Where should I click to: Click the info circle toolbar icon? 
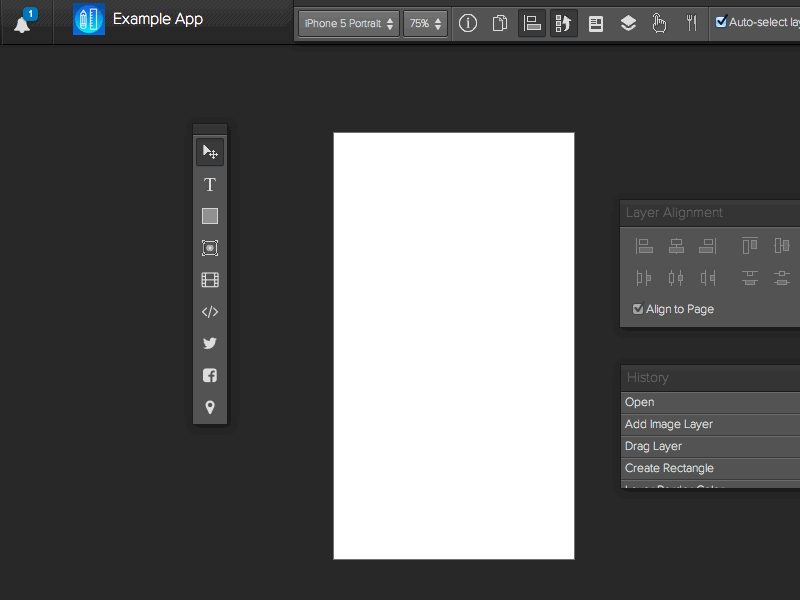click(x=468, y=24)
